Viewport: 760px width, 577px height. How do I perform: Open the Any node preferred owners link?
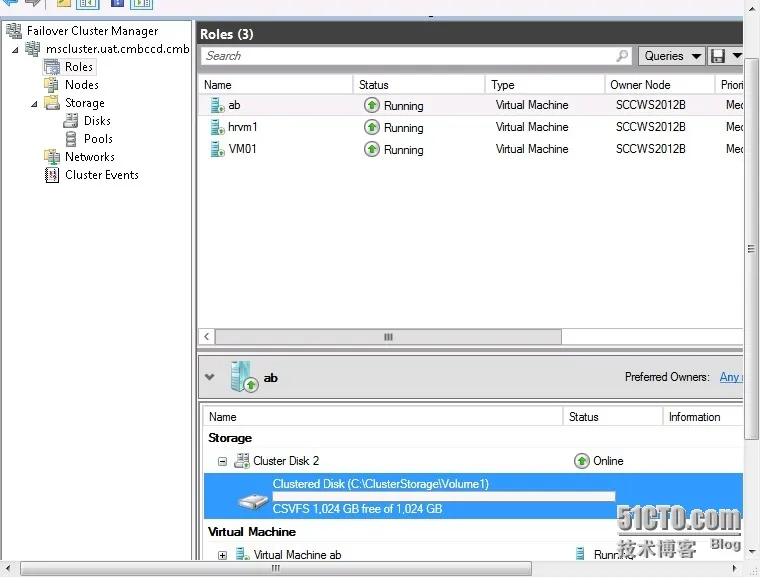point(731,377)
